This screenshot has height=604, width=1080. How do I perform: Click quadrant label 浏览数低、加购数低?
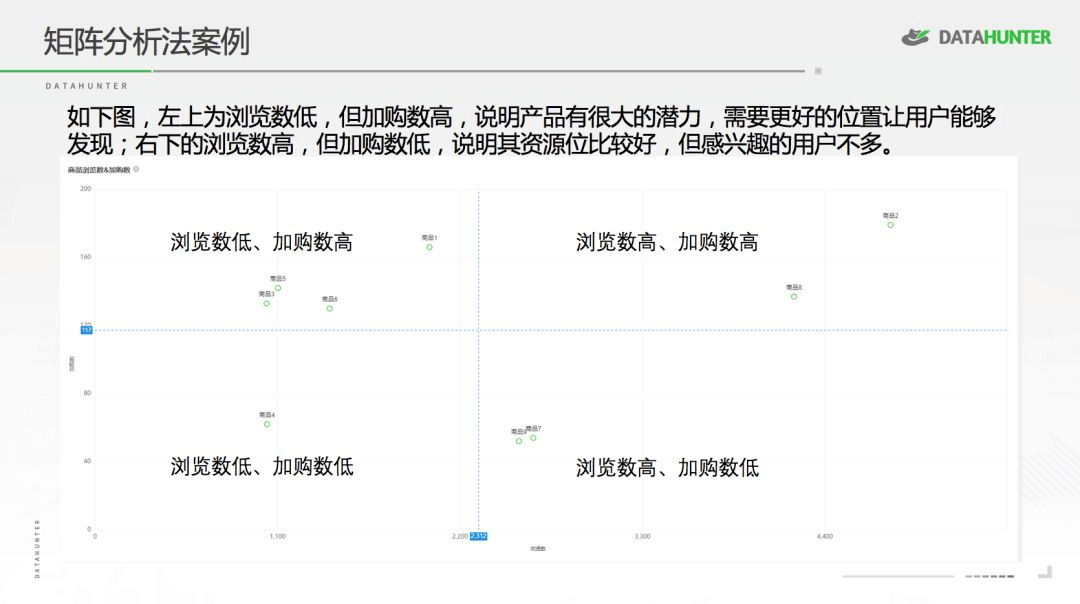pyautogui.click(x=262, y=466)
